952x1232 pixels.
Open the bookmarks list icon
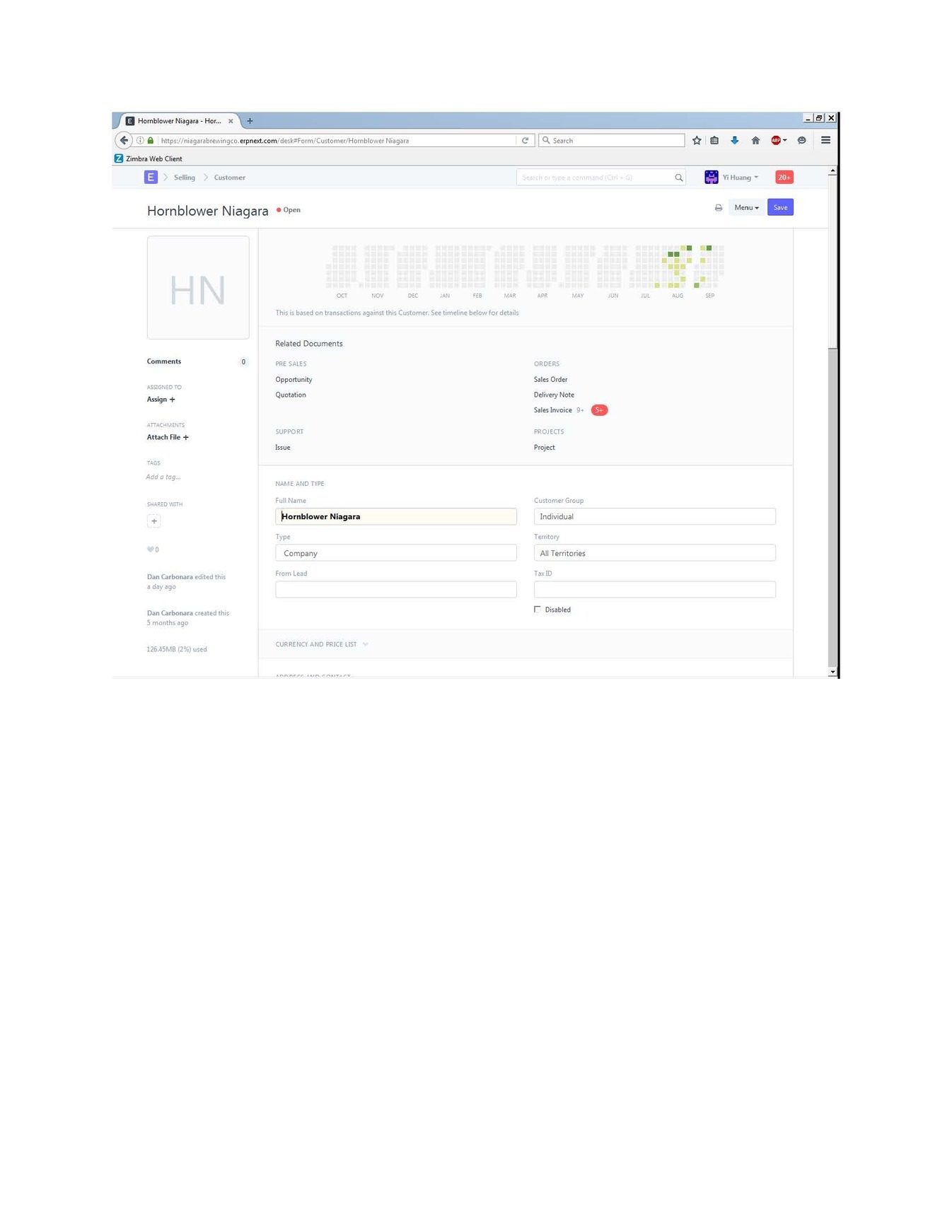click(714, 140)
